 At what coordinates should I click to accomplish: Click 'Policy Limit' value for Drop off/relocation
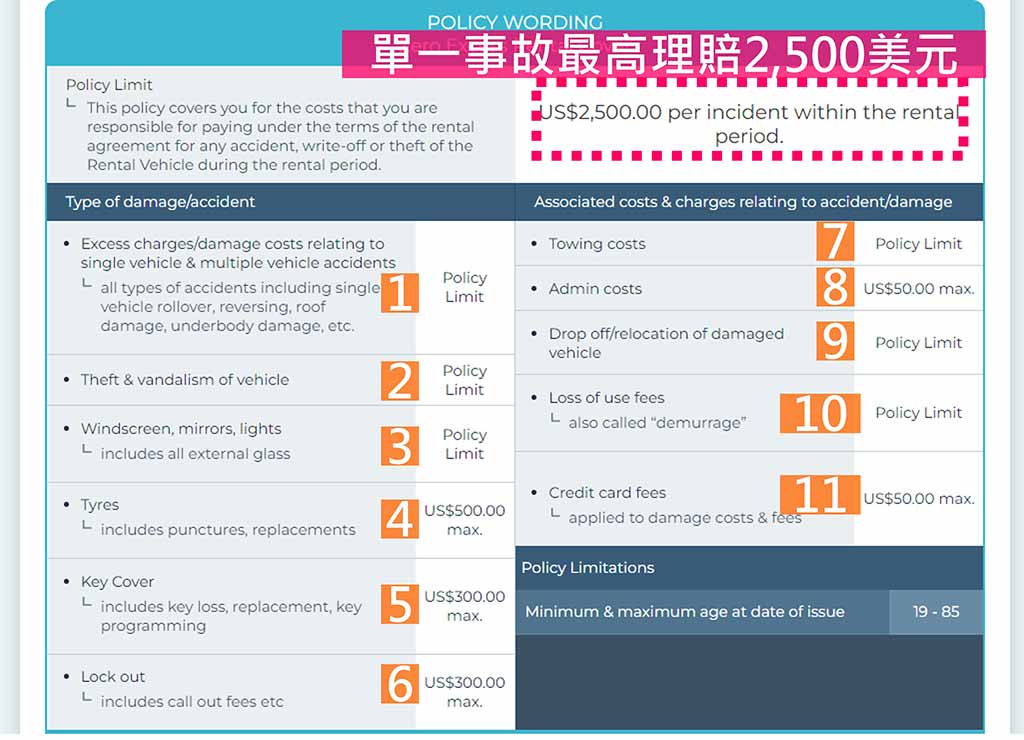918,343
